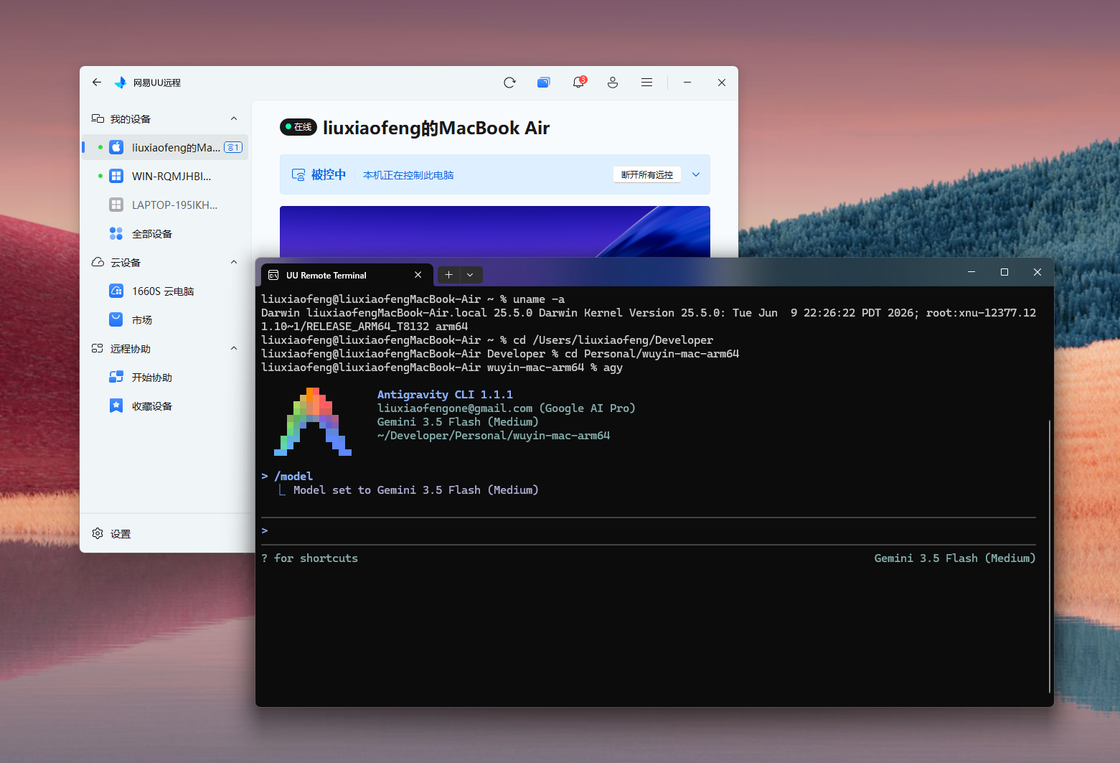Image resolution: width=1120 pixels, height=763 pixels.
Task: Click the 网易UU远程 app logo
Action: (x=121, y=82)
